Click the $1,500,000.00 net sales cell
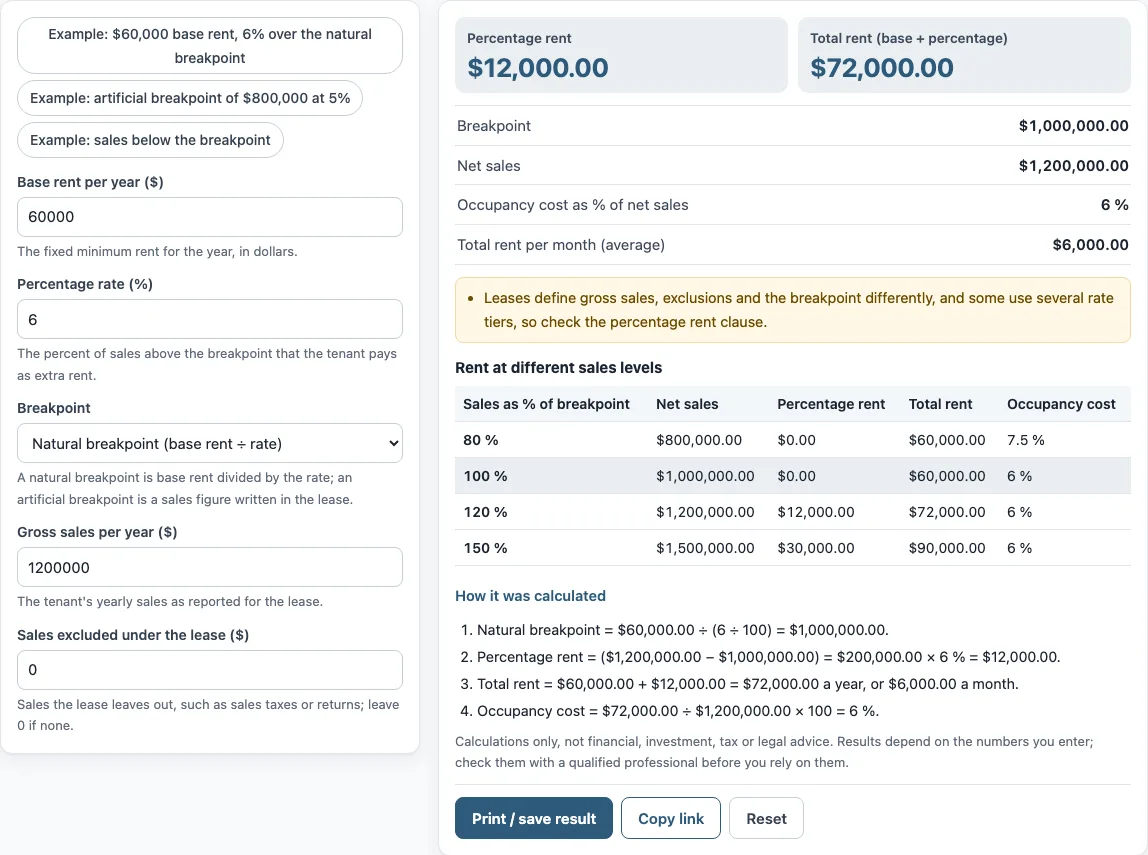 (x=705, y=548)
